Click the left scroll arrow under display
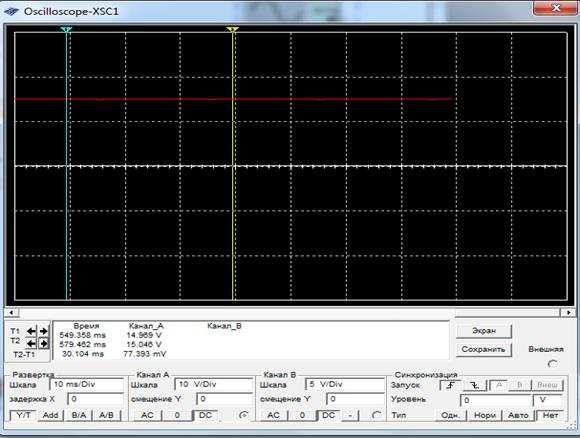580x438 pixels. click(x=11, y=313)
